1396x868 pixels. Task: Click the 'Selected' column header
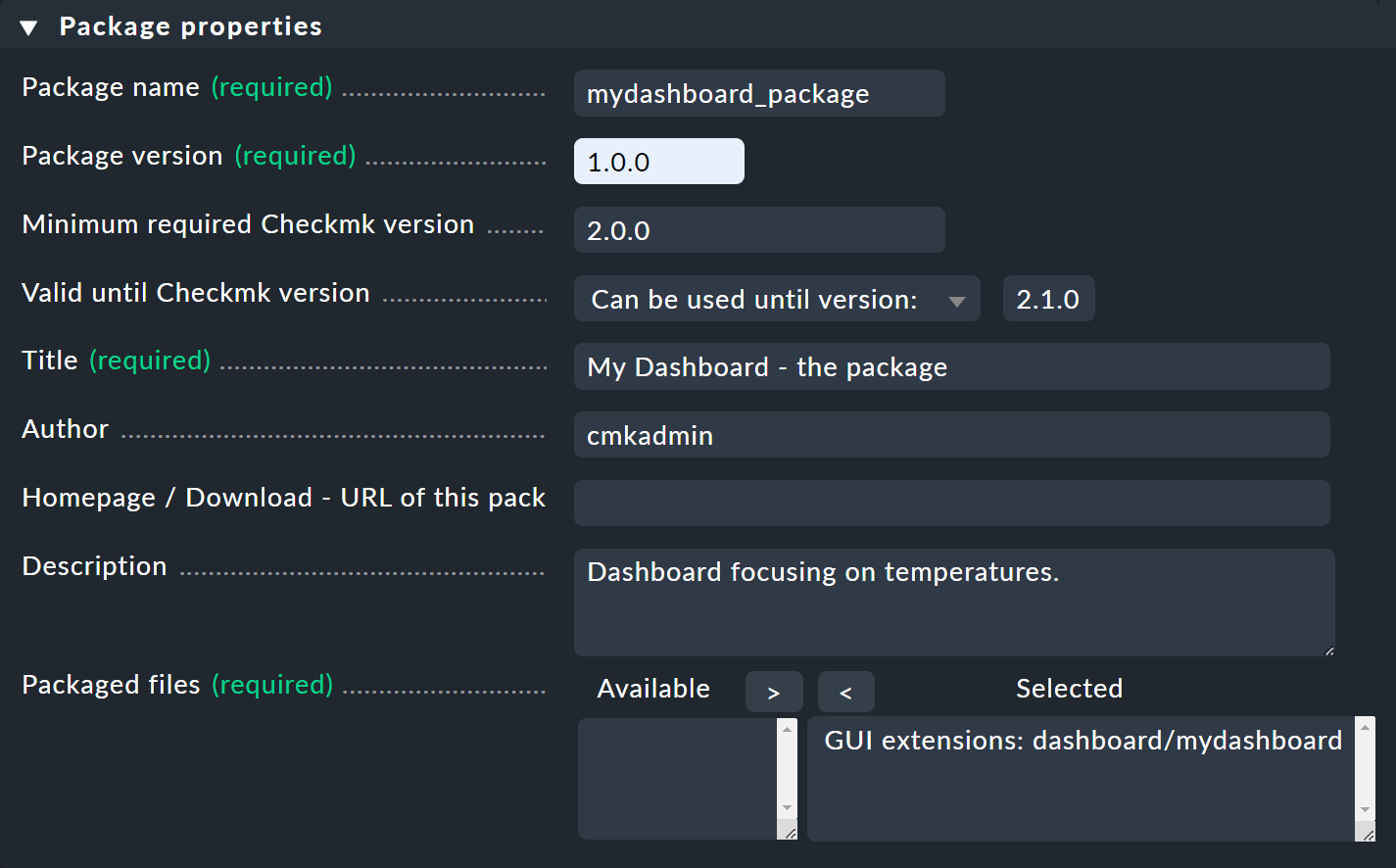pyautogui.click(x=1070, y=689)
